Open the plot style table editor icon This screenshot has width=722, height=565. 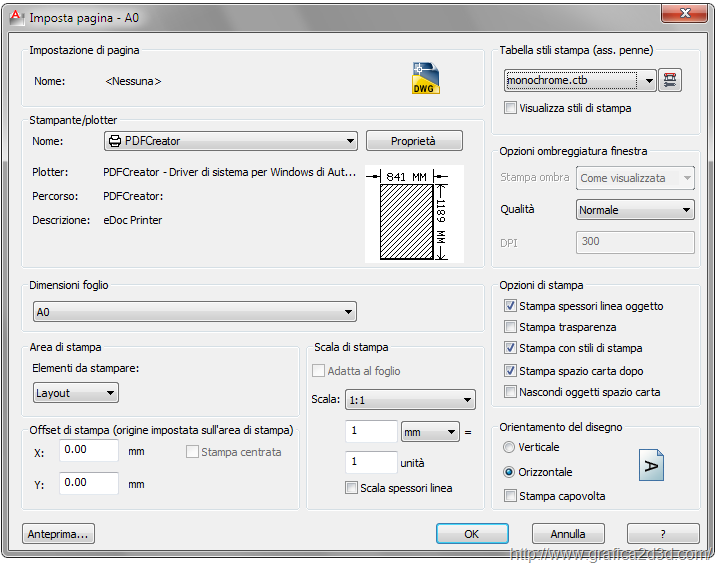(x=670, y=80)
